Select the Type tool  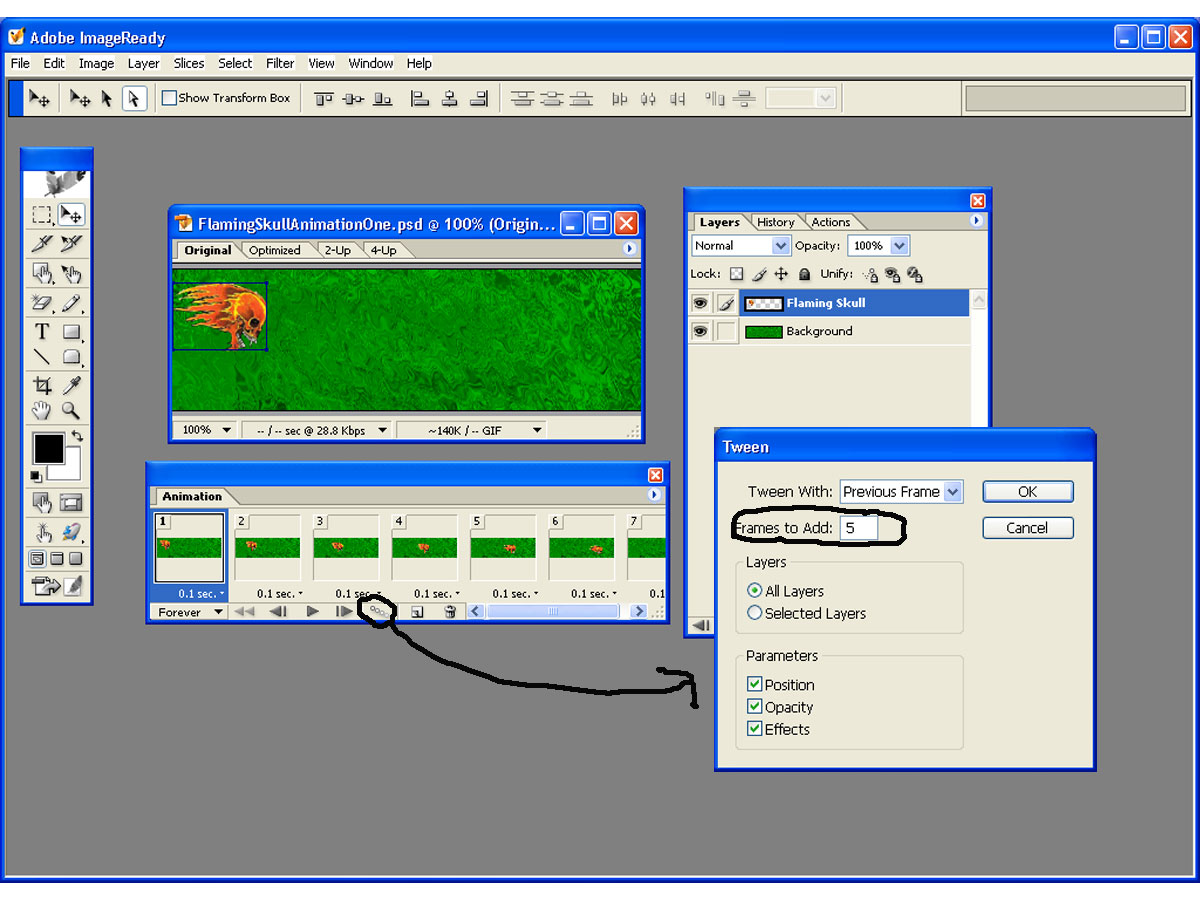pos(42,331)
